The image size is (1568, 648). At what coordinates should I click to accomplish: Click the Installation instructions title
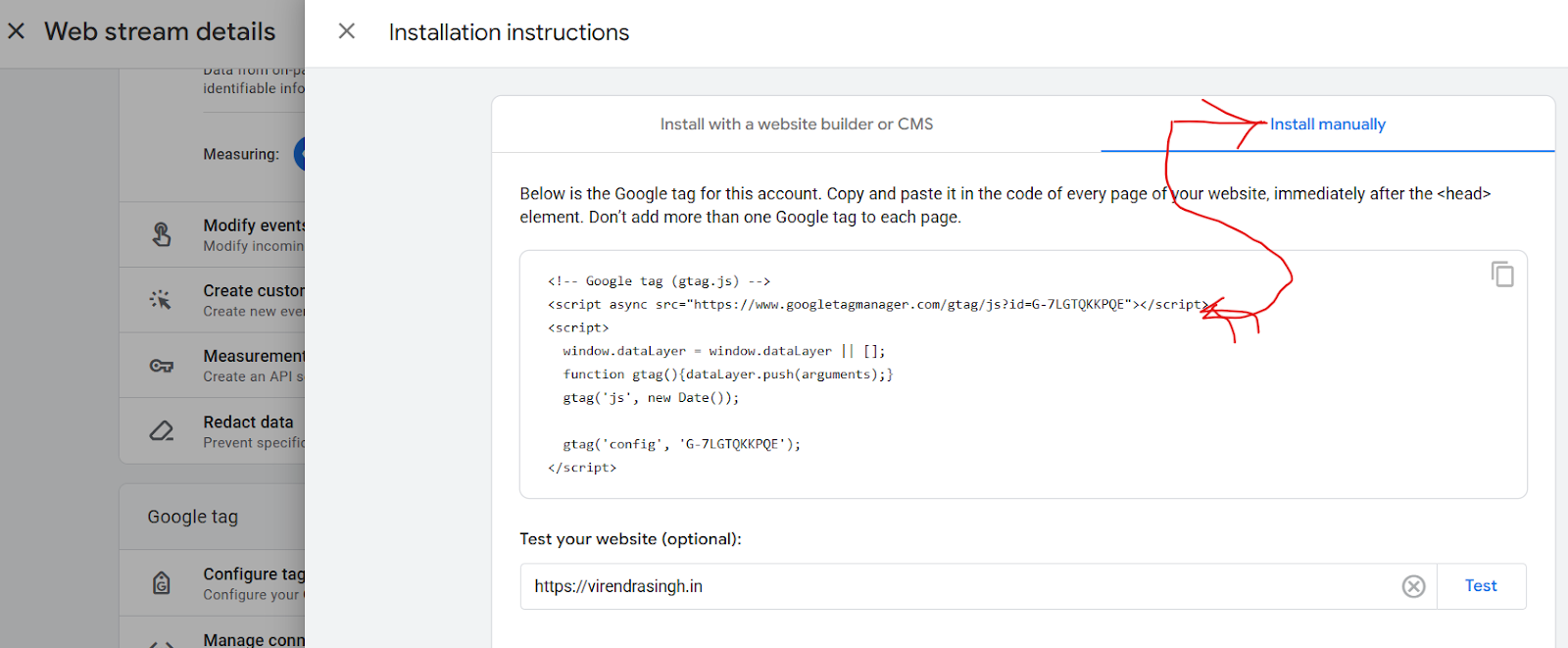[x=509, y=32]
